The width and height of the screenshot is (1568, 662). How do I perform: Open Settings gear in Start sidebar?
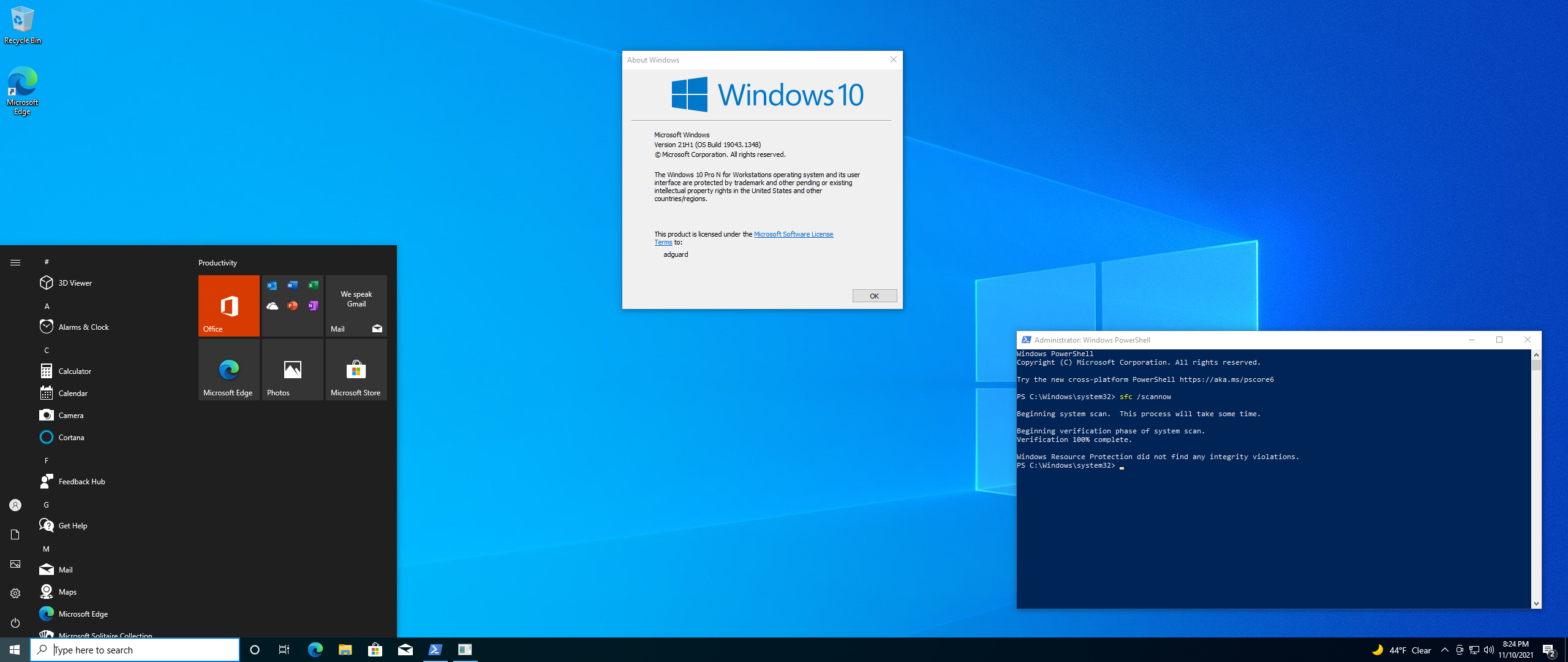(15, 593)
